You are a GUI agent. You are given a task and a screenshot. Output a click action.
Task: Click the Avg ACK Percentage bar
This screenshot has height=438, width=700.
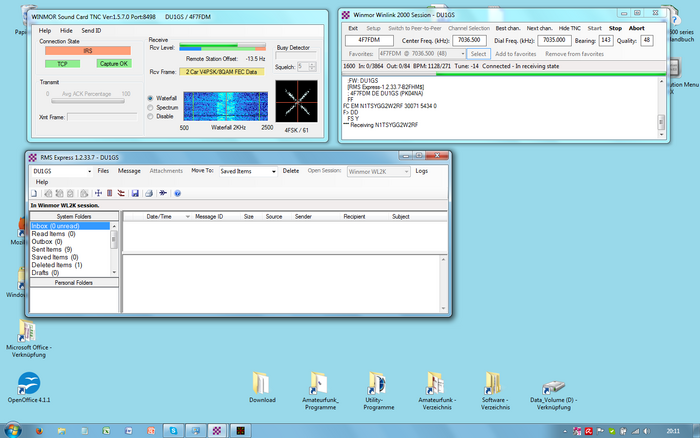88,101
